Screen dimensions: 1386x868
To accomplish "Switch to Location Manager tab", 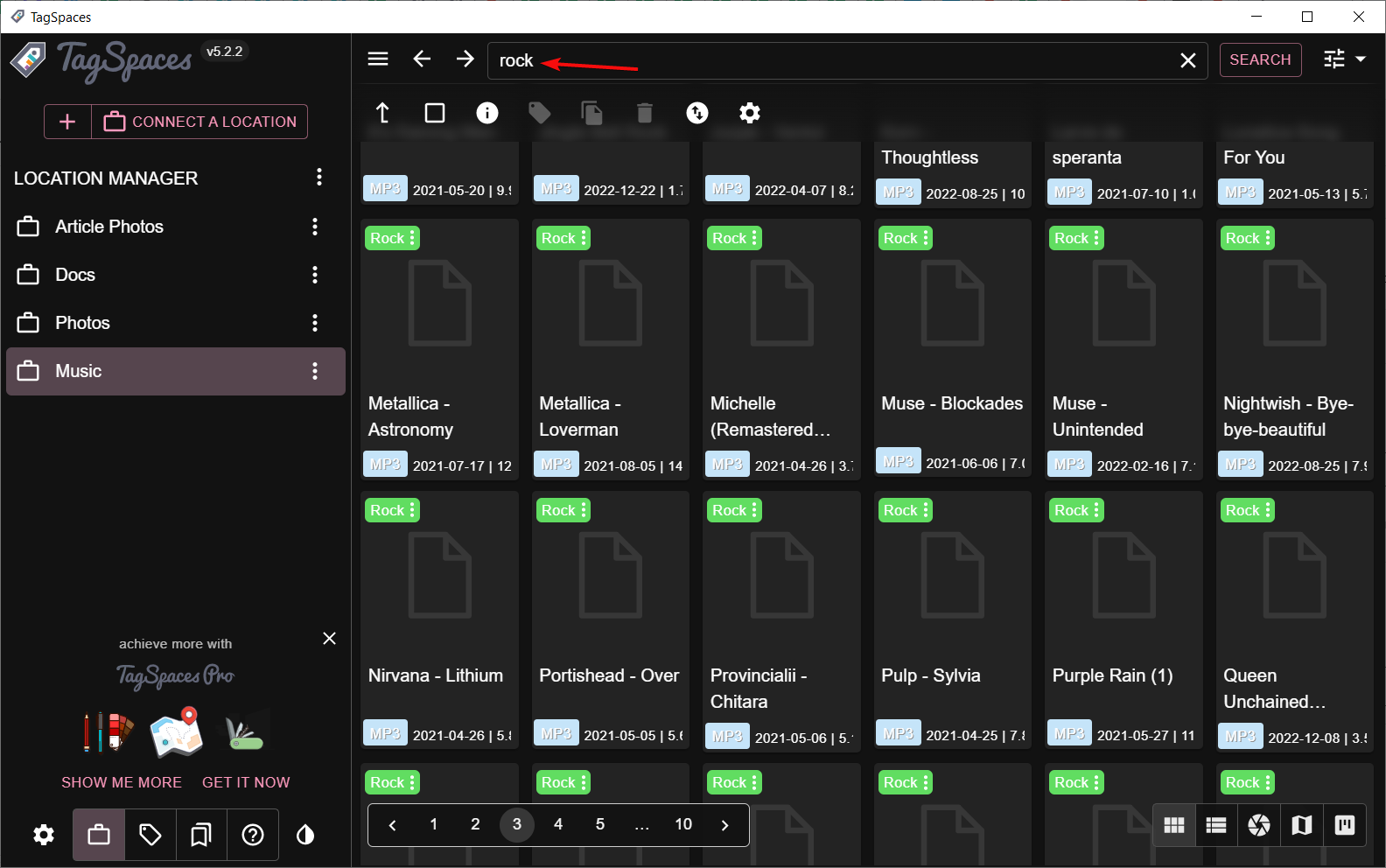I will pos(99,835).
